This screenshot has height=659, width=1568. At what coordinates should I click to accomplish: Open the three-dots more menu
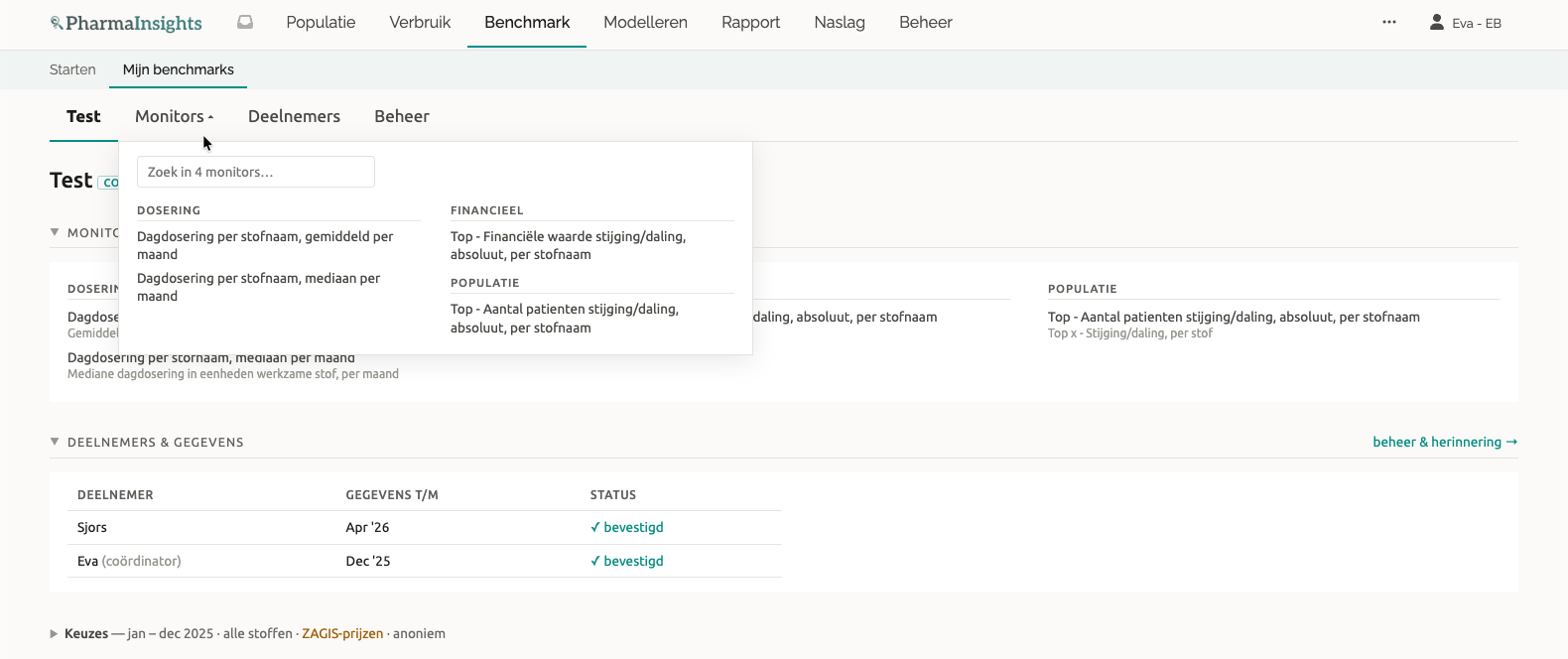[x=1389, y=22]
